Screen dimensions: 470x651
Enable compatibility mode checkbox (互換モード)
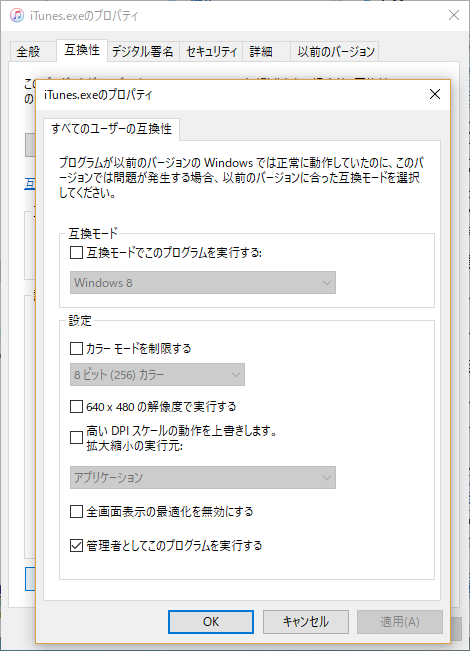click(76, 252)
